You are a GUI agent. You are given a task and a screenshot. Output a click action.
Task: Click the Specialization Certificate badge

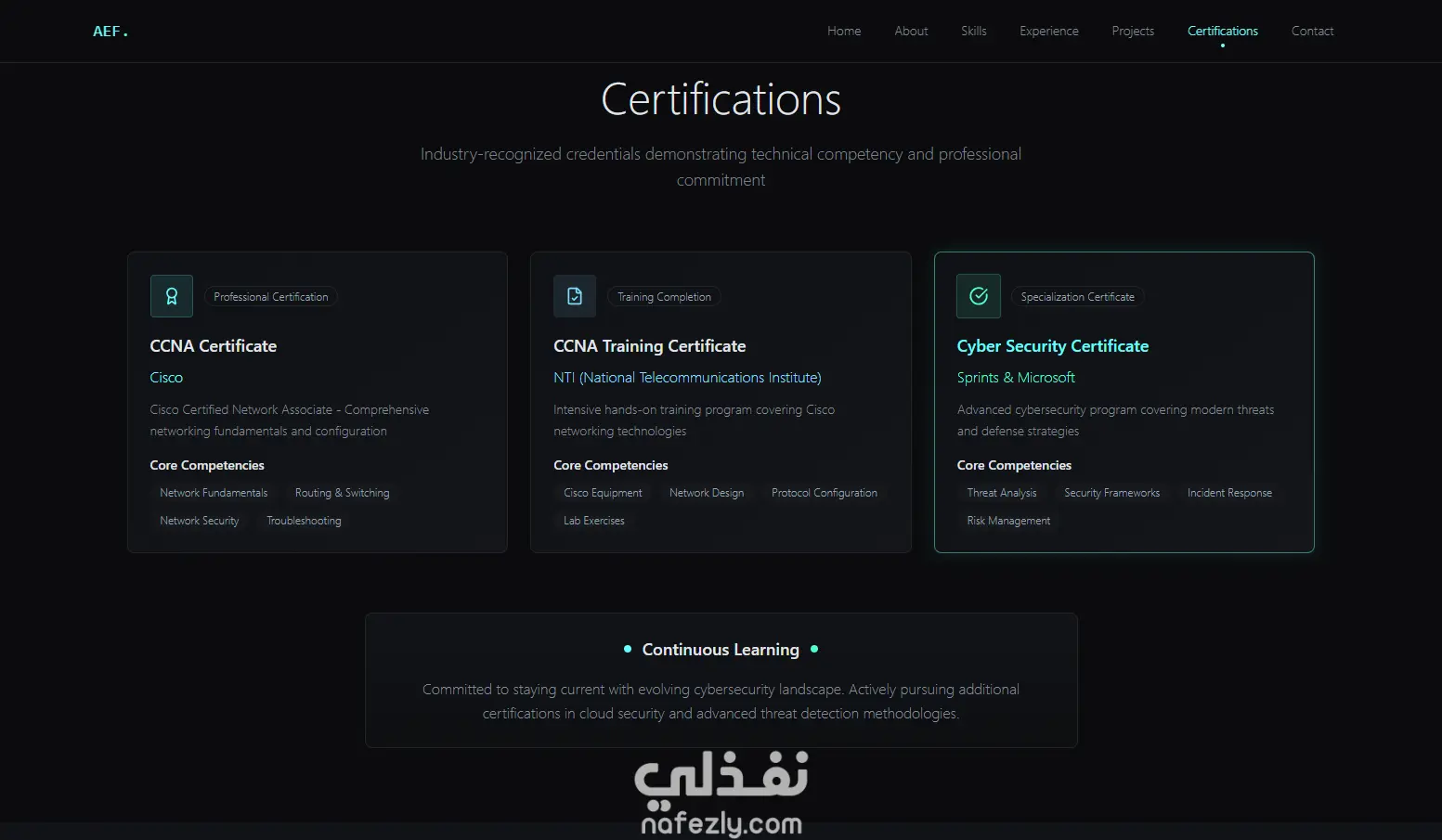(x=1078, y=297)
